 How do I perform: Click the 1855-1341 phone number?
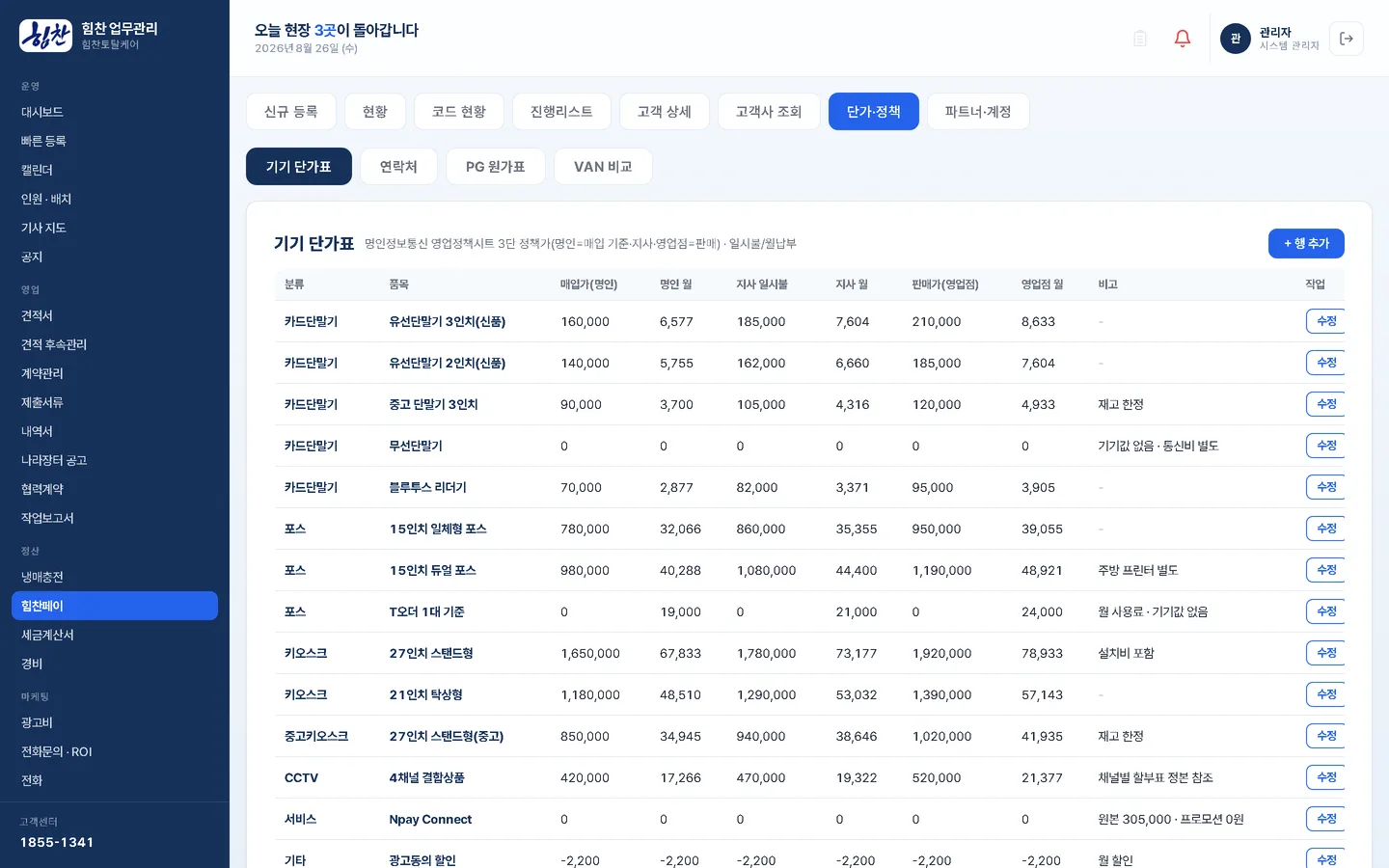pyautogui.click(x=57, y=842)
